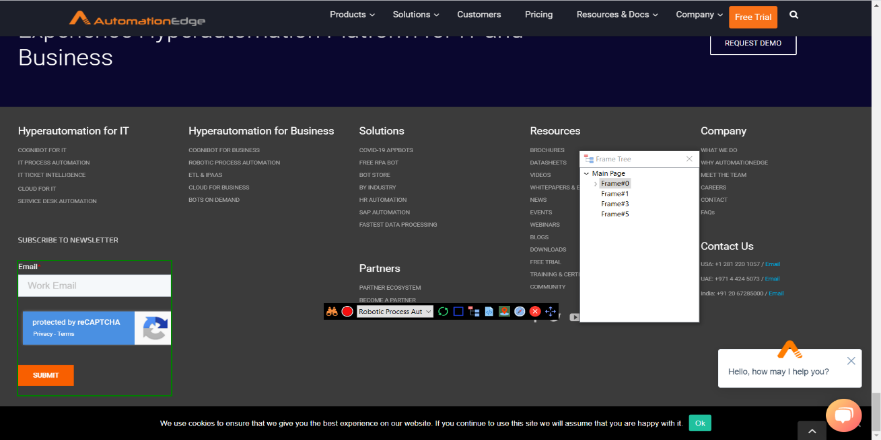Open the Robotic Process Aut combo box

pos(395,311)
